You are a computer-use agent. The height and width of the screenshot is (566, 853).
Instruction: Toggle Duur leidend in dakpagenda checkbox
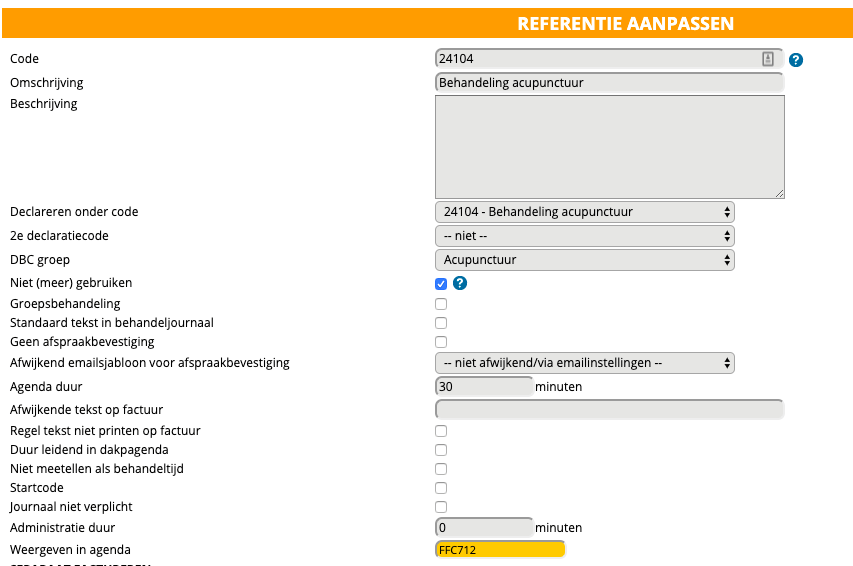pyautogui.click(x=441, y=450)
